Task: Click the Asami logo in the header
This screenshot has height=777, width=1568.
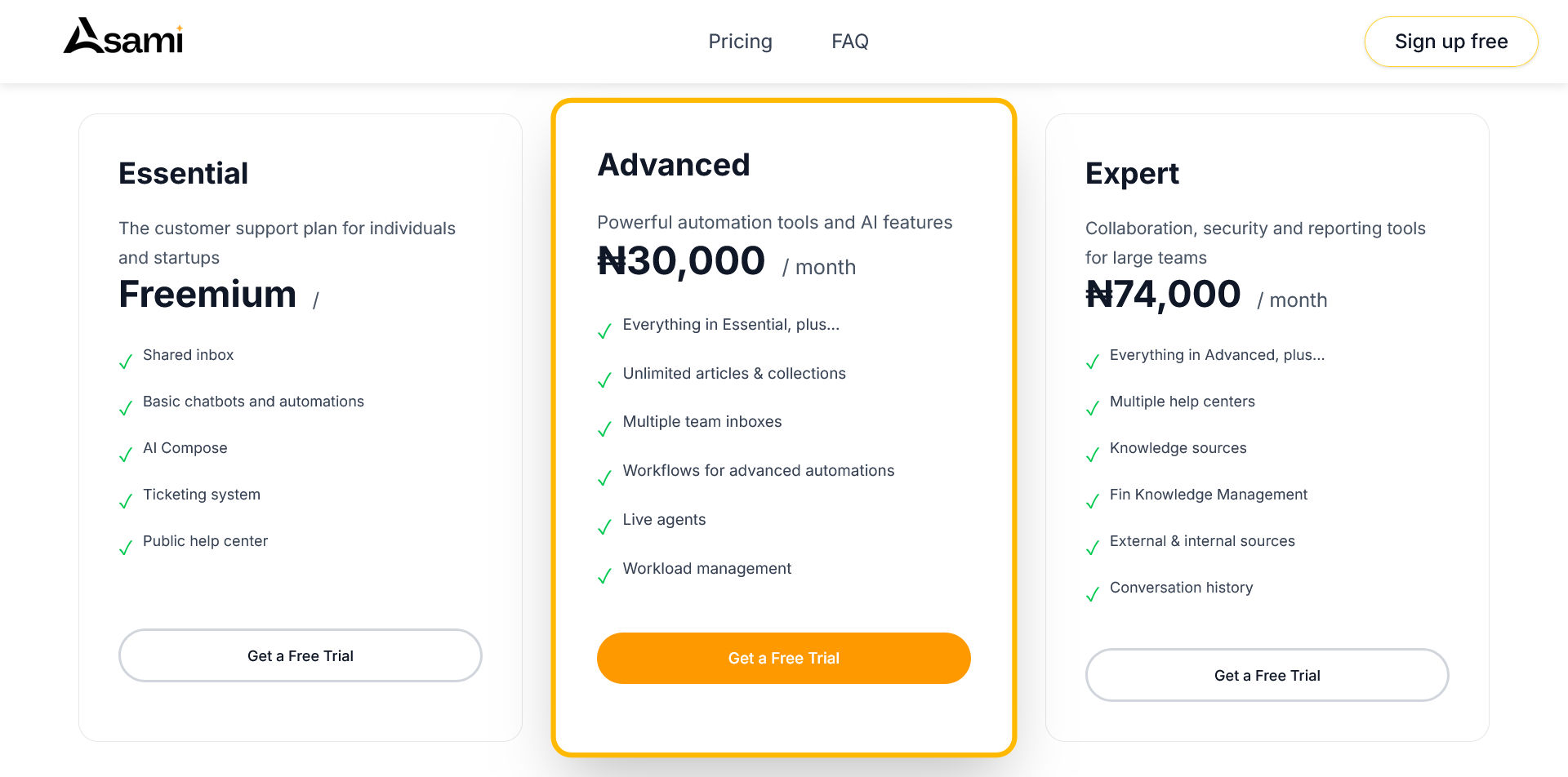Action: 123,38
